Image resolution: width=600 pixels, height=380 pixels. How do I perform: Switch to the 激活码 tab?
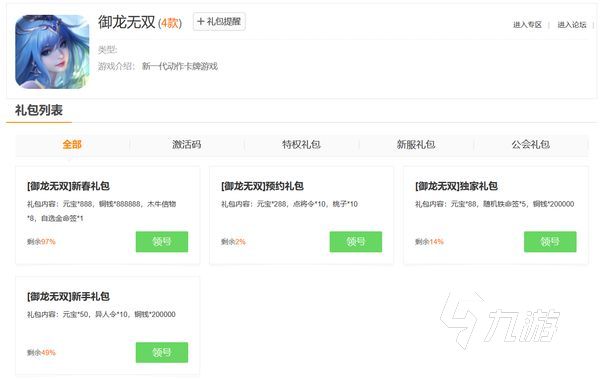[x=187, y=145]
